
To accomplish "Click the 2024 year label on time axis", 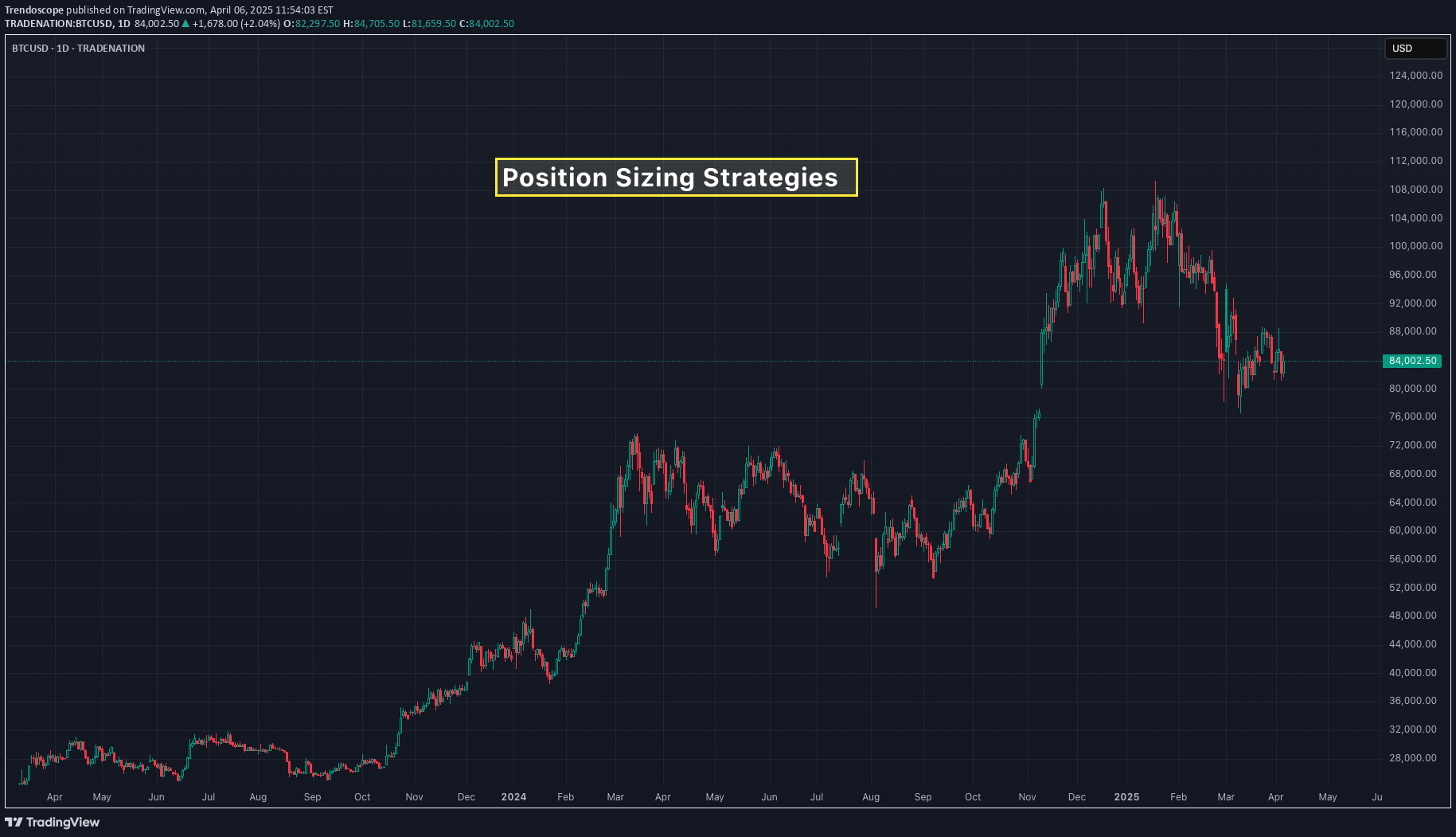I will (513, 797).
